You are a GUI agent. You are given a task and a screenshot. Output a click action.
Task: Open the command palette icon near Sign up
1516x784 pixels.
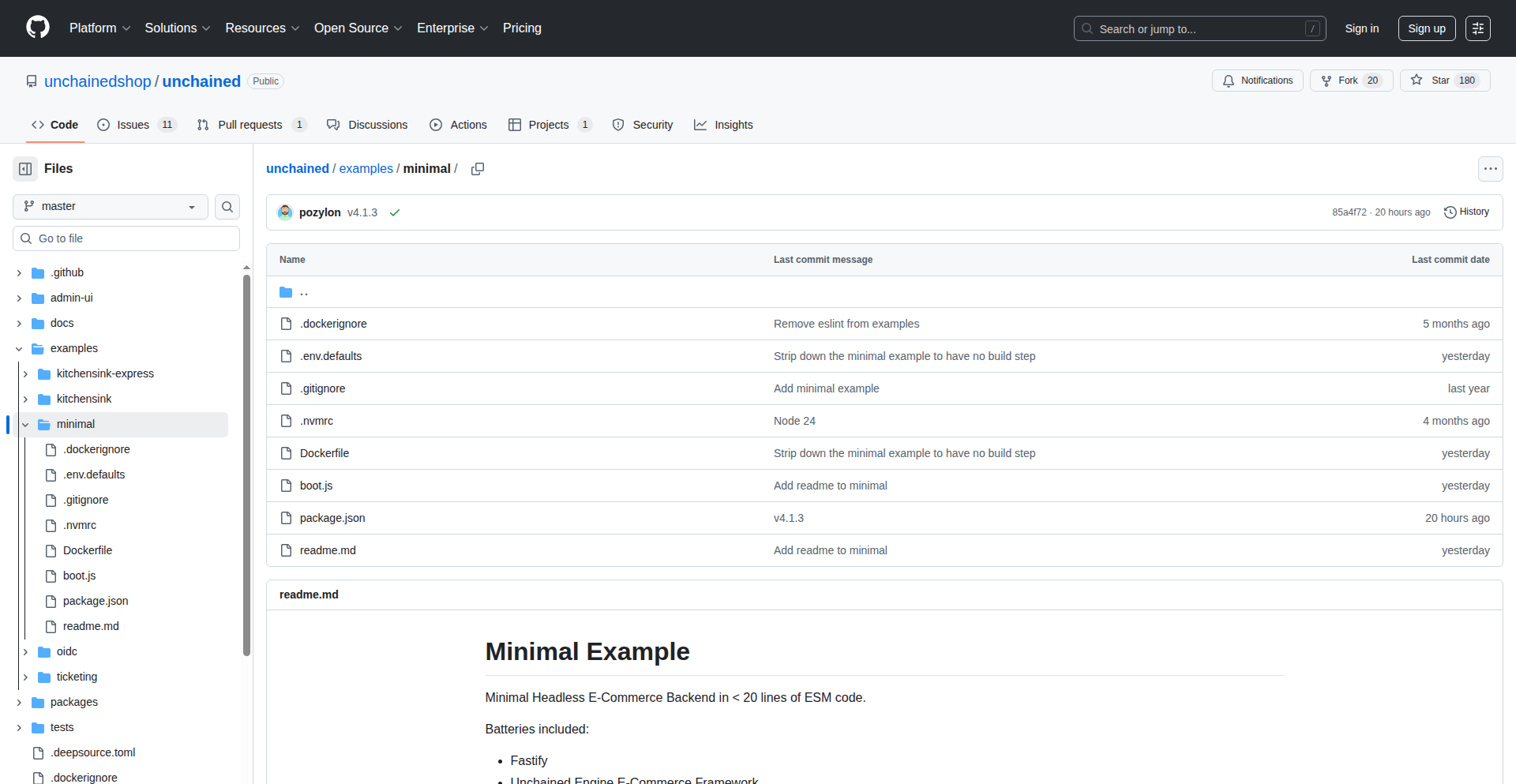click(1478, 28)
